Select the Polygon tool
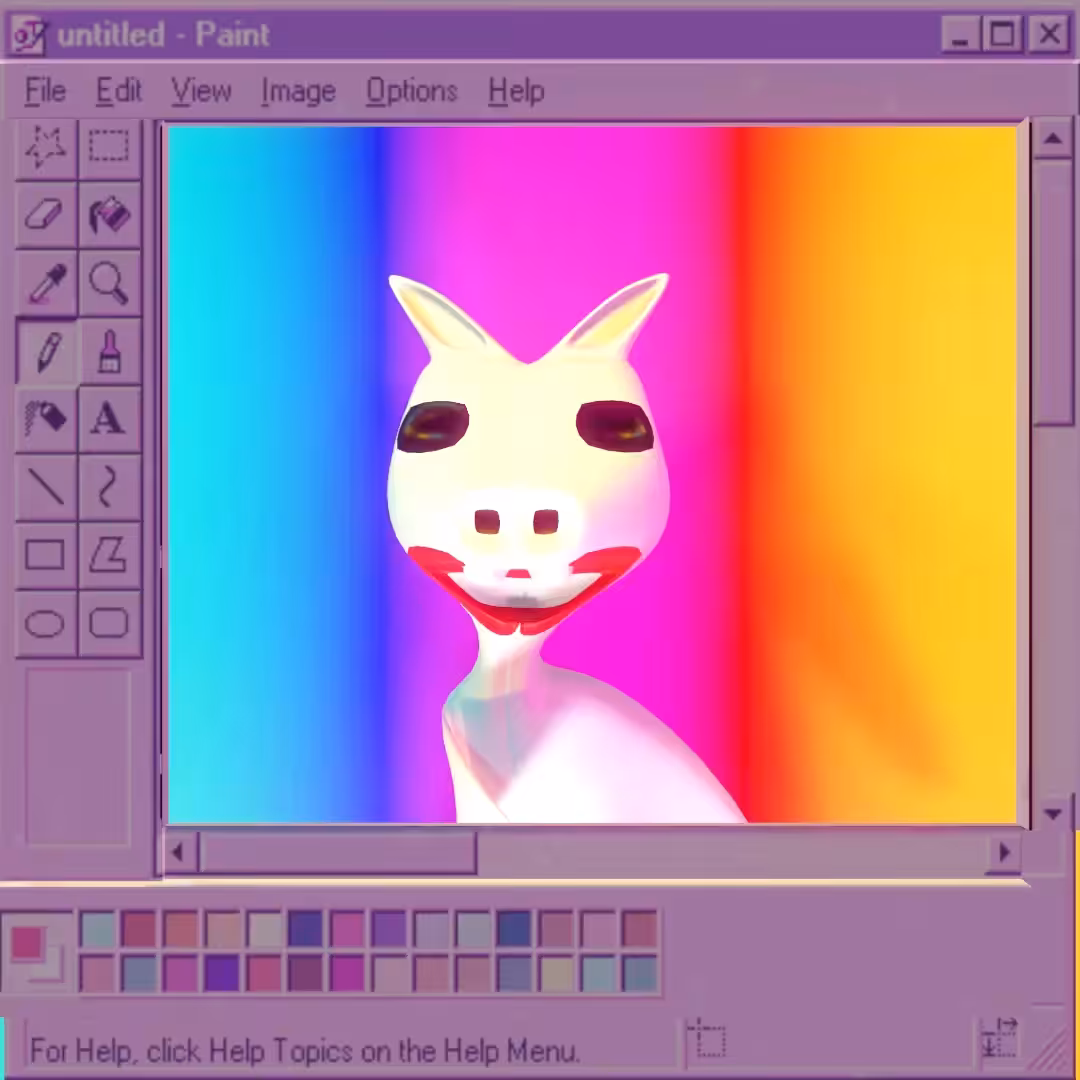Image resolution: width=1080 pixels, height=1080 pixels. tap(110, 554)
